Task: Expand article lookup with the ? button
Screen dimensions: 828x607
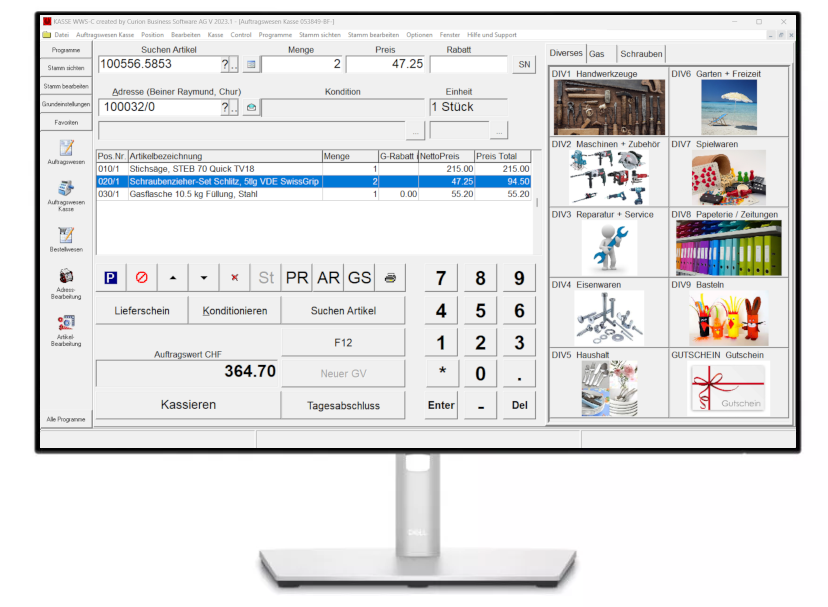Action: [x=225, y=65]
